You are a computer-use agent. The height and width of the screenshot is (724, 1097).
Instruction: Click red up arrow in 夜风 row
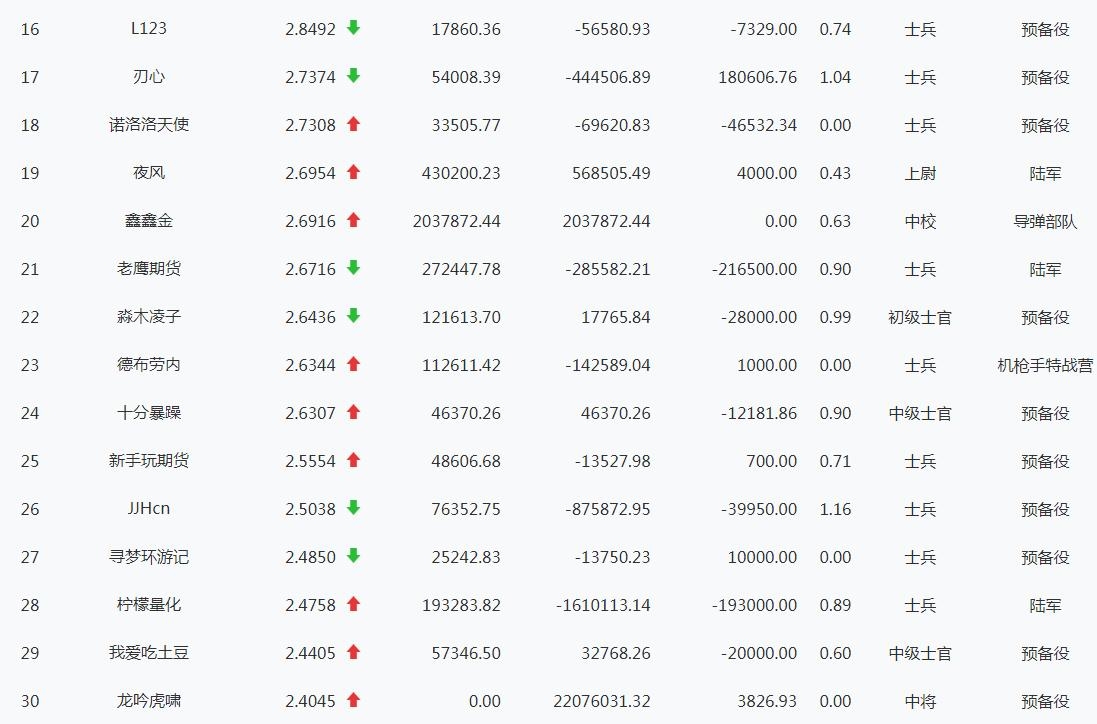[x=353, y=172]
